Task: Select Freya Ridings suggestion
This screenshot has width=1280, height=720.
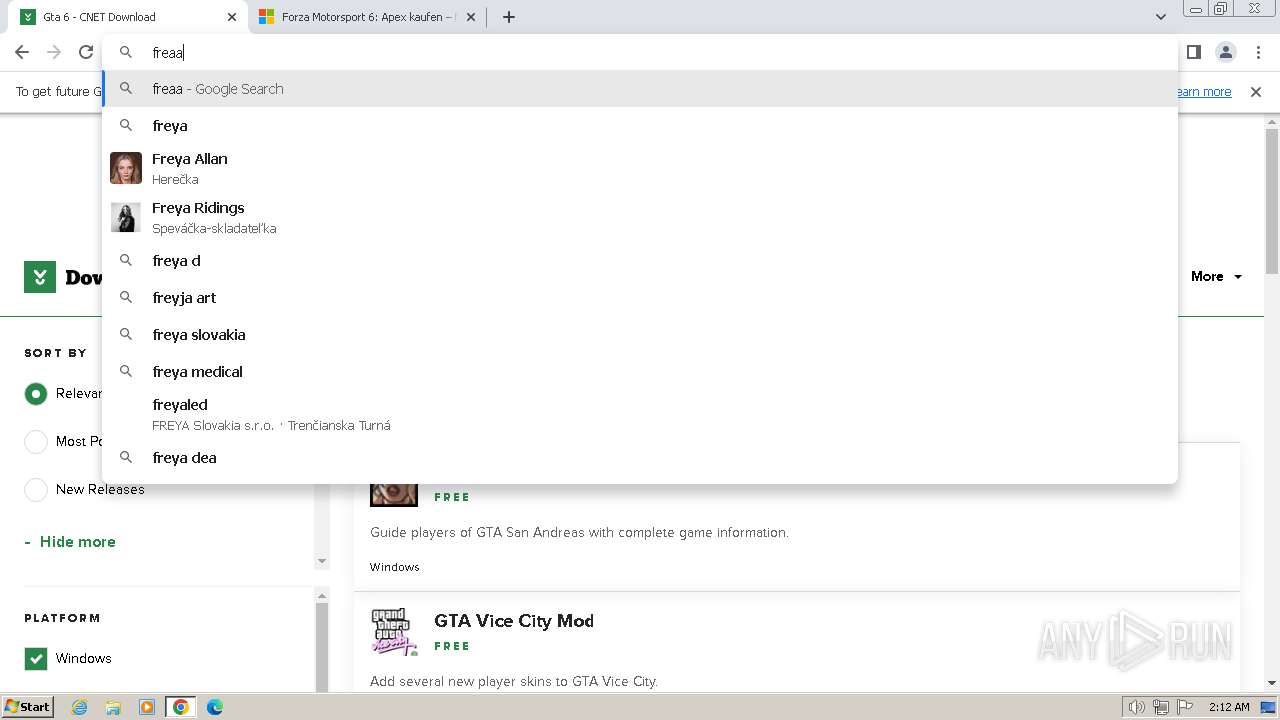Action: [640, 217]
